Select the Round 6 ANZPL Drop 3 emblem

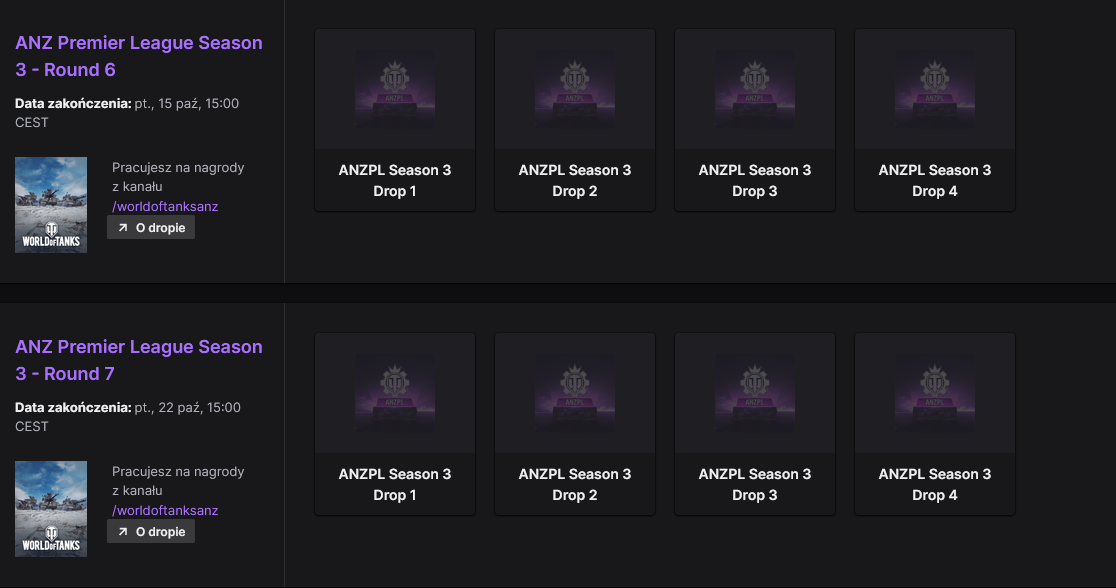click(x=755, y=89)
